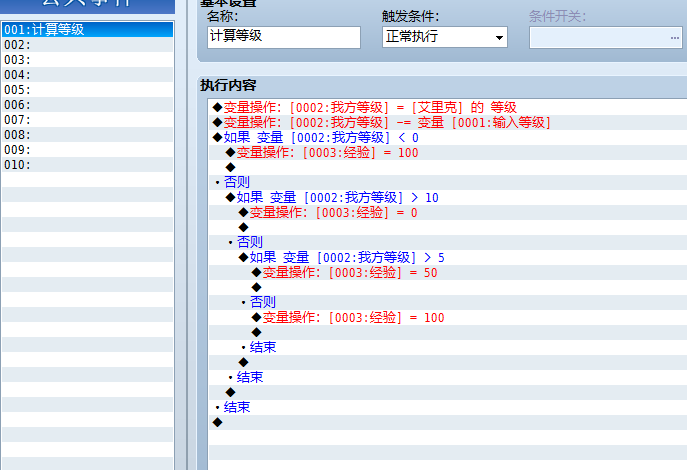This screenshot has height=470, width=687.
Task: Select the innermost 结束 line
Action: click(x=448, y=347)
